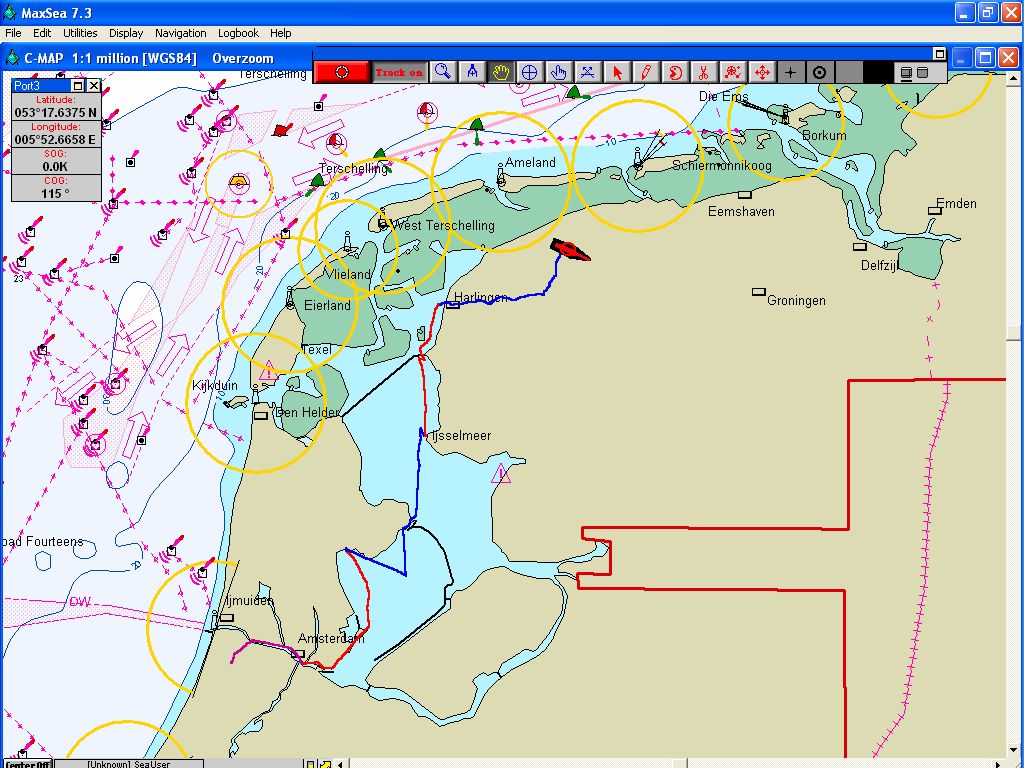Click vertical scrollbar down arrow

pos(1014,751)
